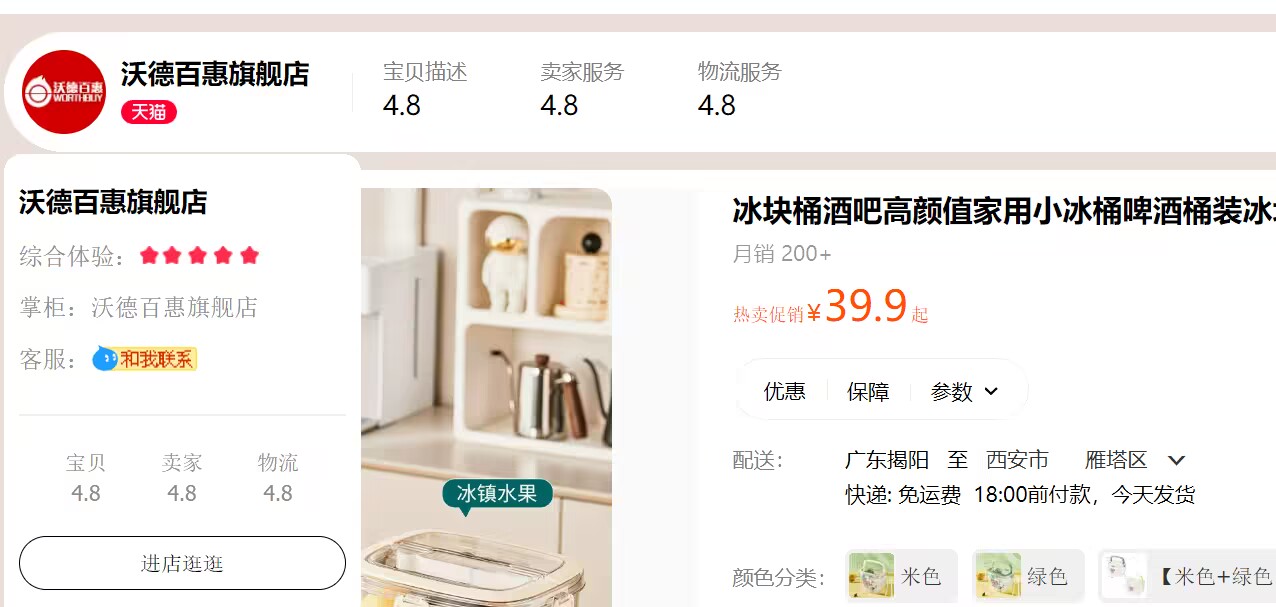Open the 西安市 destination selector
The width and height of the screenshot is (1276, 607).
click(1017, 460)
